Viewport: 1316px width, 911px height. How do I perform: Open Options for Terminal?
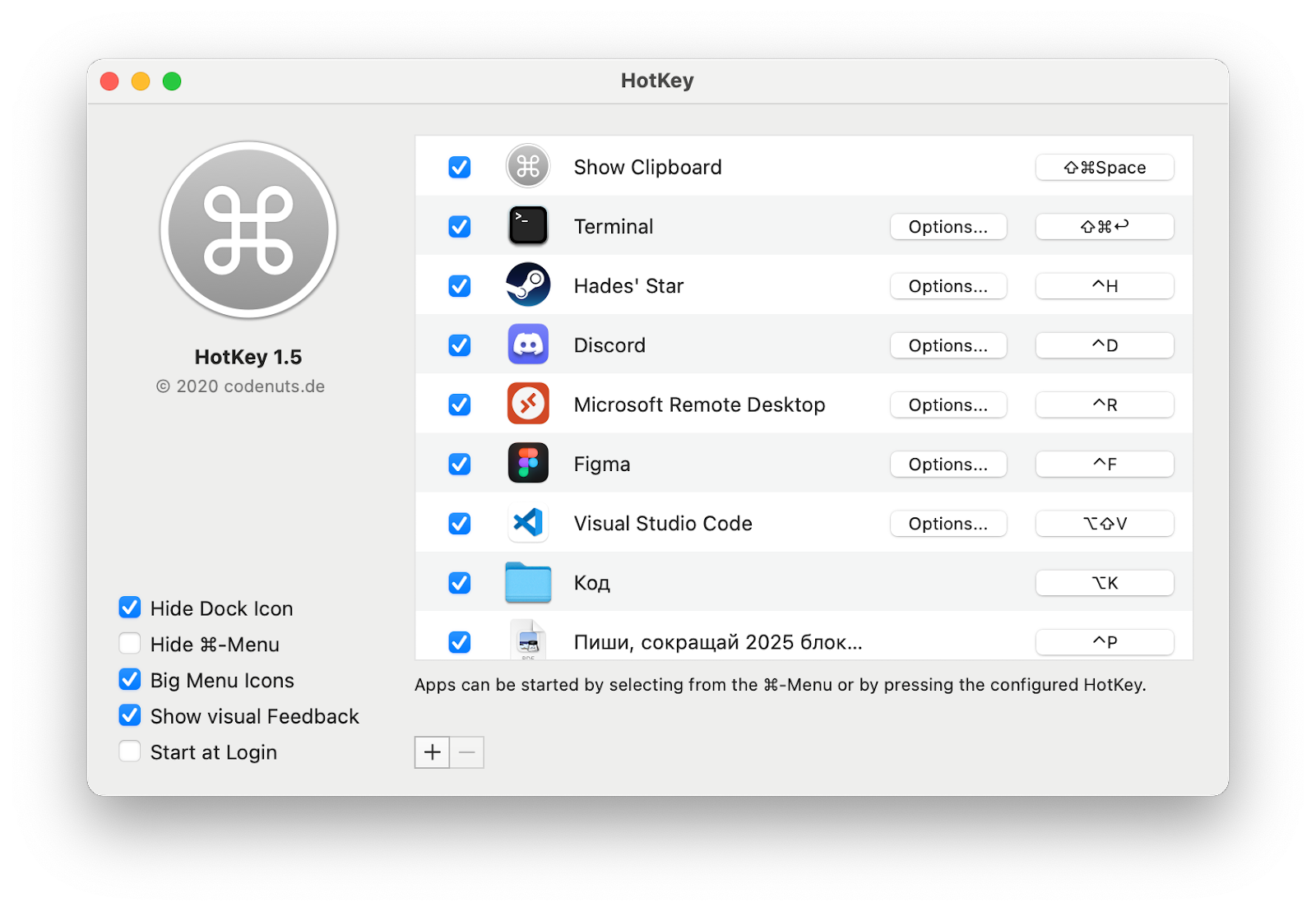948,226
